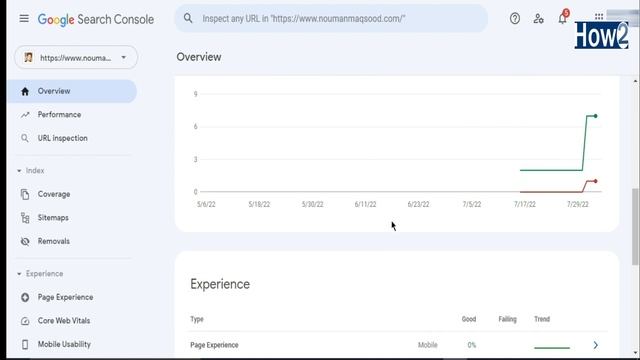Click the Mobile label in Page Experience row

click(427, 345)
